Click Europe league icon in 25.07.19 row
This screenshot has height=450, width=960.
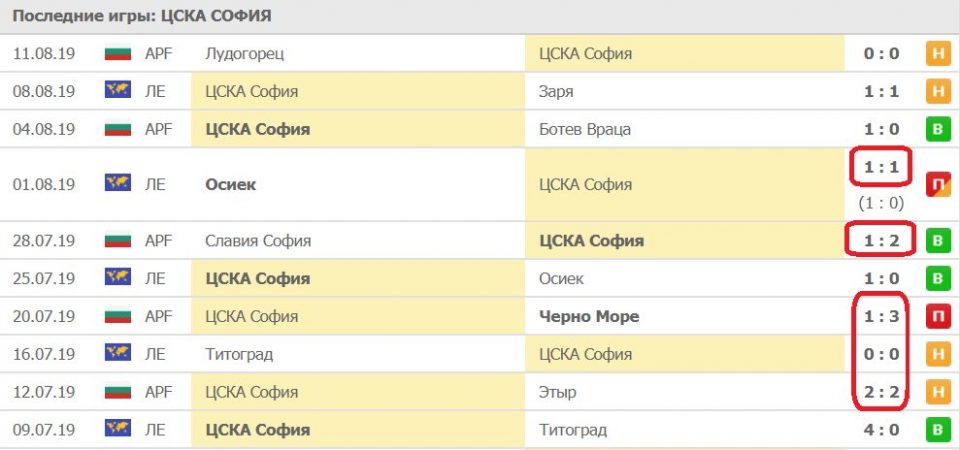(x=117, y=278)
